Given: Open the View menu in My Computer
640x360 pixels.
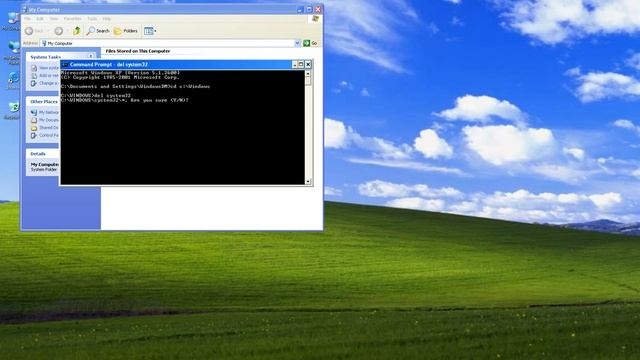Looking at the screenshot, I should [54, 19].
